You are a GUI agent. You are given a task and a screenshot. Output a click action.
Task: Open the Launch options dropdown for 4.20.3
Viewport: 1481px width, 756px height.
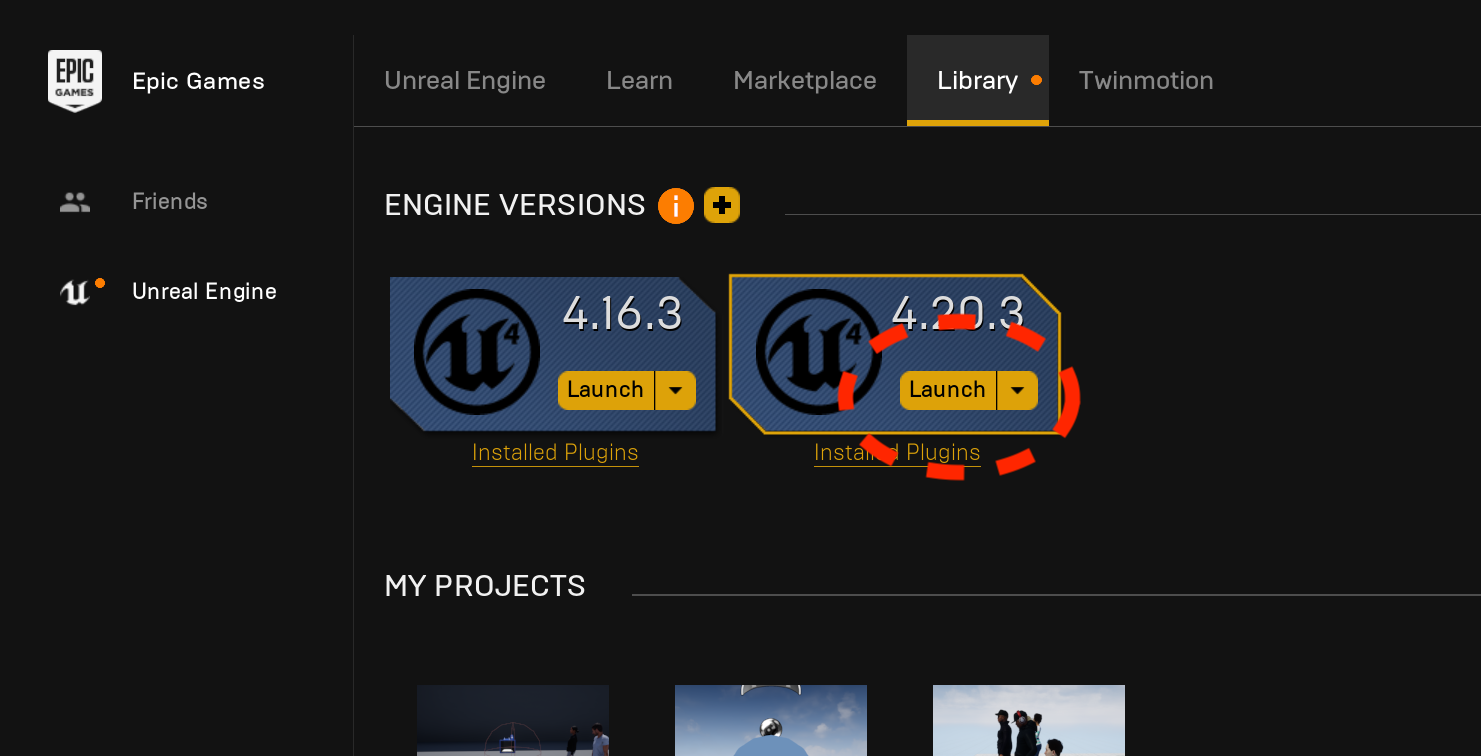pyautogui.click(x=1018, y=390)
